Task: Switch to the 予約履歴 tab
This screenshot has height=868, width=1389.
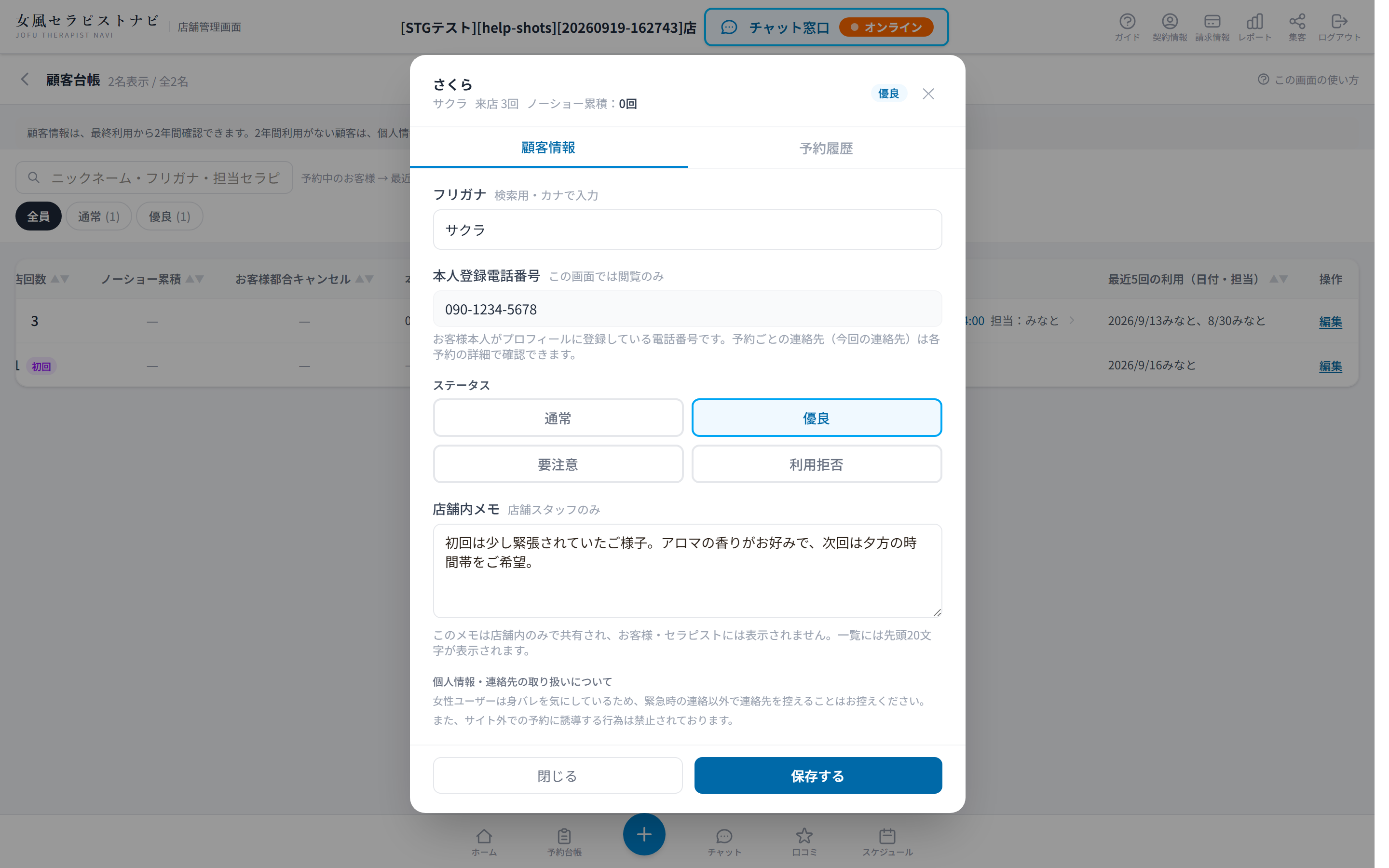Action: pyautogui.click(x=826, y=148)
